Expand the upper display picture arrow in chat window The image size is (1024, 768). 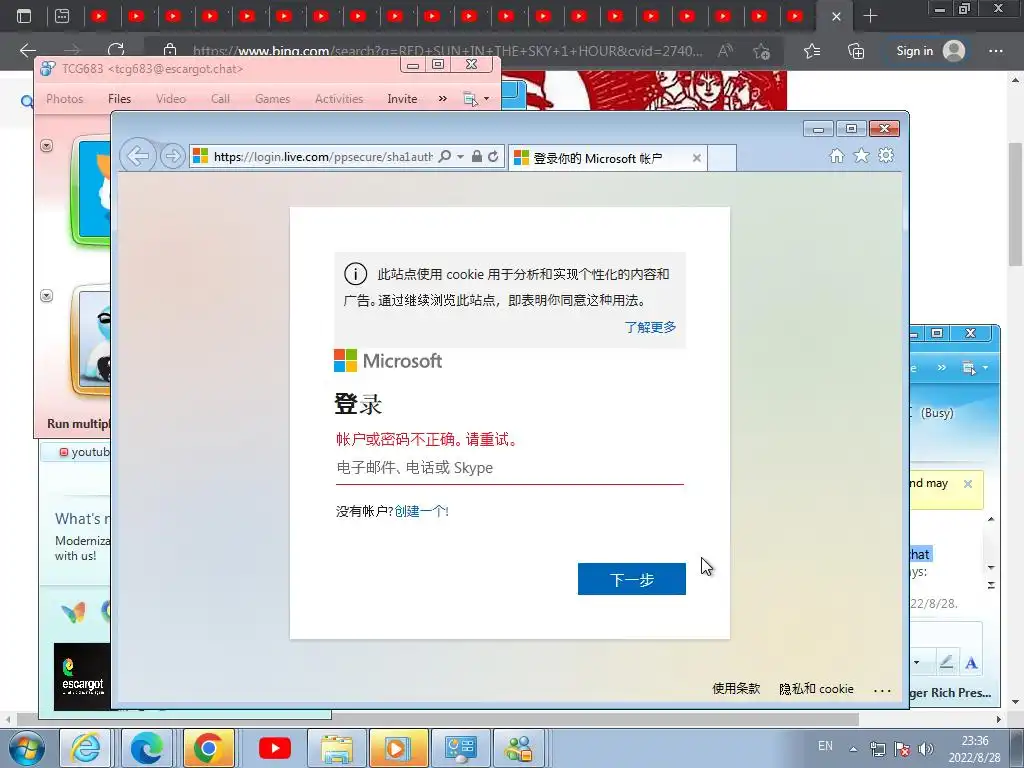46,146
